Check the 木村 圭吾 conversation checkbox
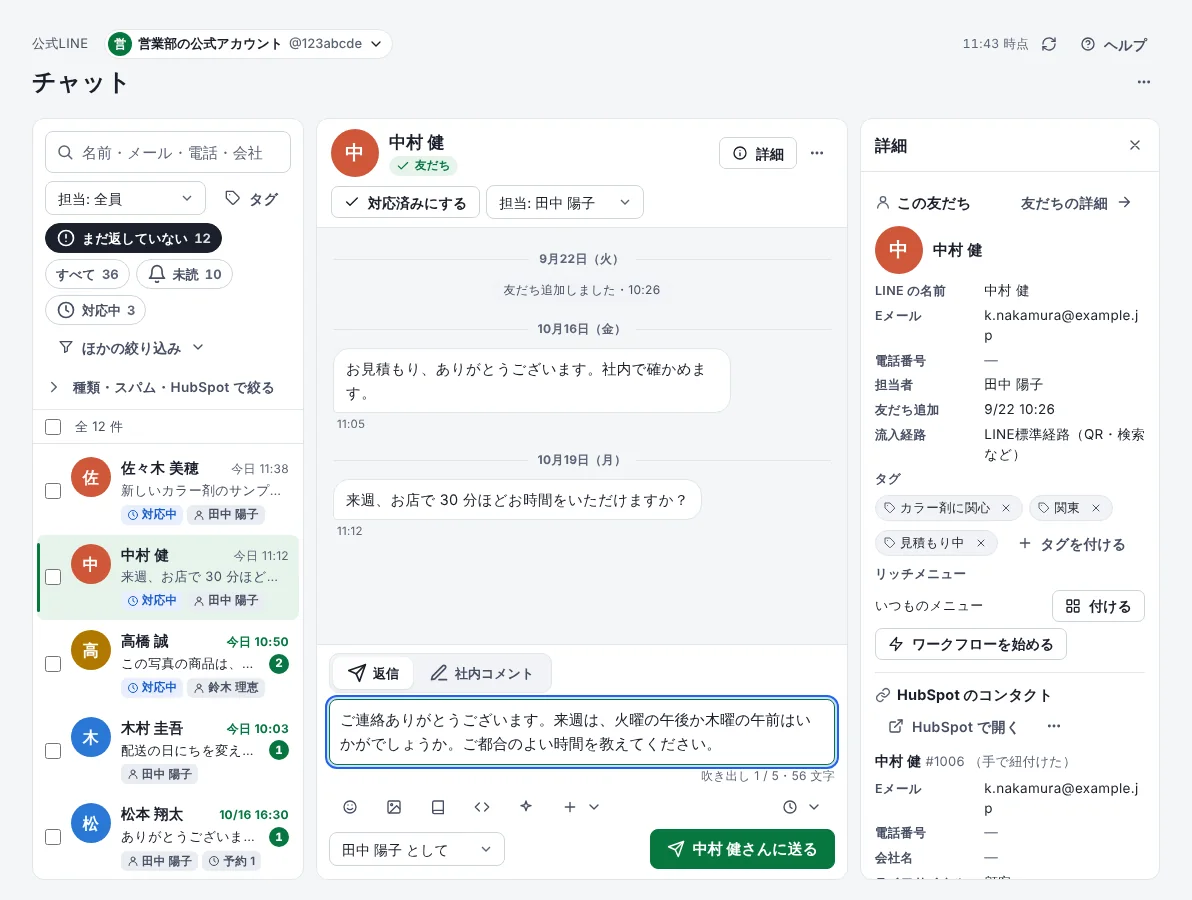The width and height of the screenshot is (1192, 900). tap(53, 750)
